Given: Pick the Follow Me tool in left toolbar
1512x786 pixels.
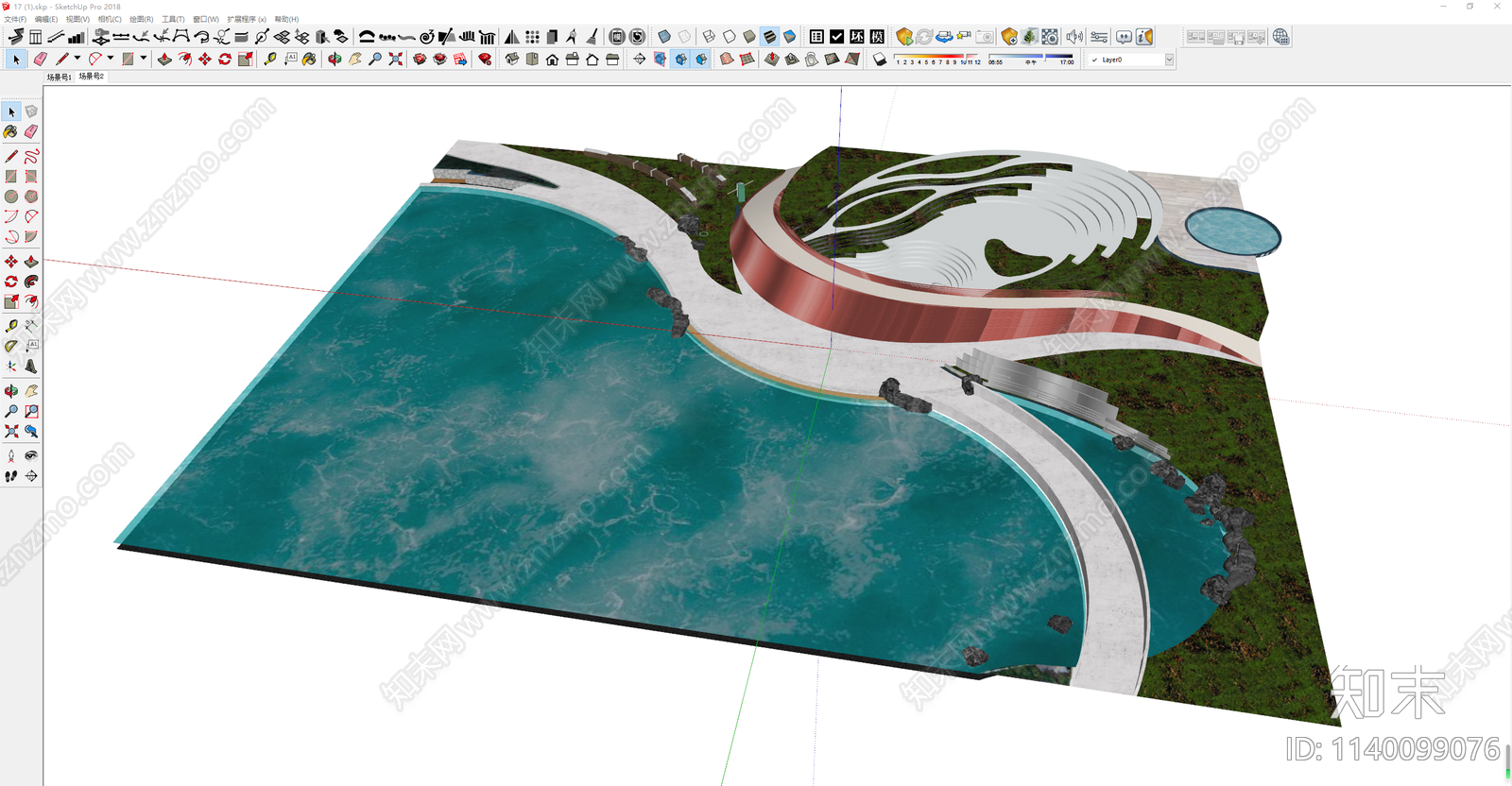Looking at the screenshot, I should click(31, 282).
